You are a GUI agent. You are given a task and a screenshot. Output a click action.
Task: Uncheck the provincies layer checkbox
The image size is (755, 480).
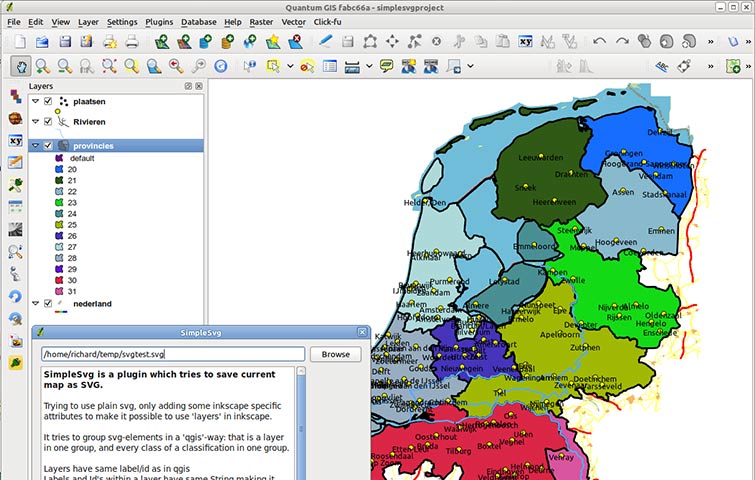point(48,145)
